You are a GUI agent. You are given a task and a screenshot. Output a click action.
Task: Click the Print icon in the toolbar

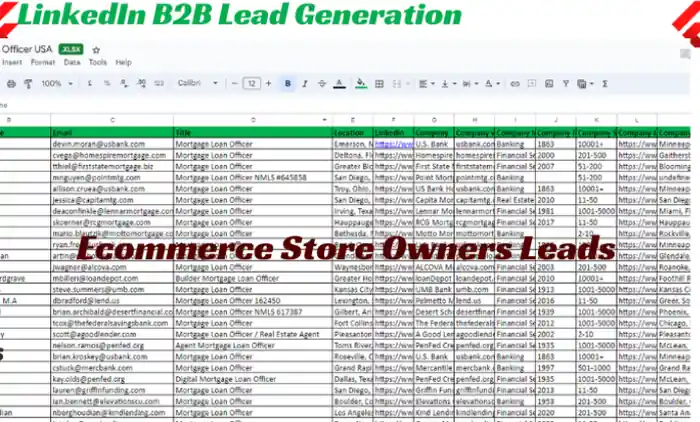[x=11, y=84]
